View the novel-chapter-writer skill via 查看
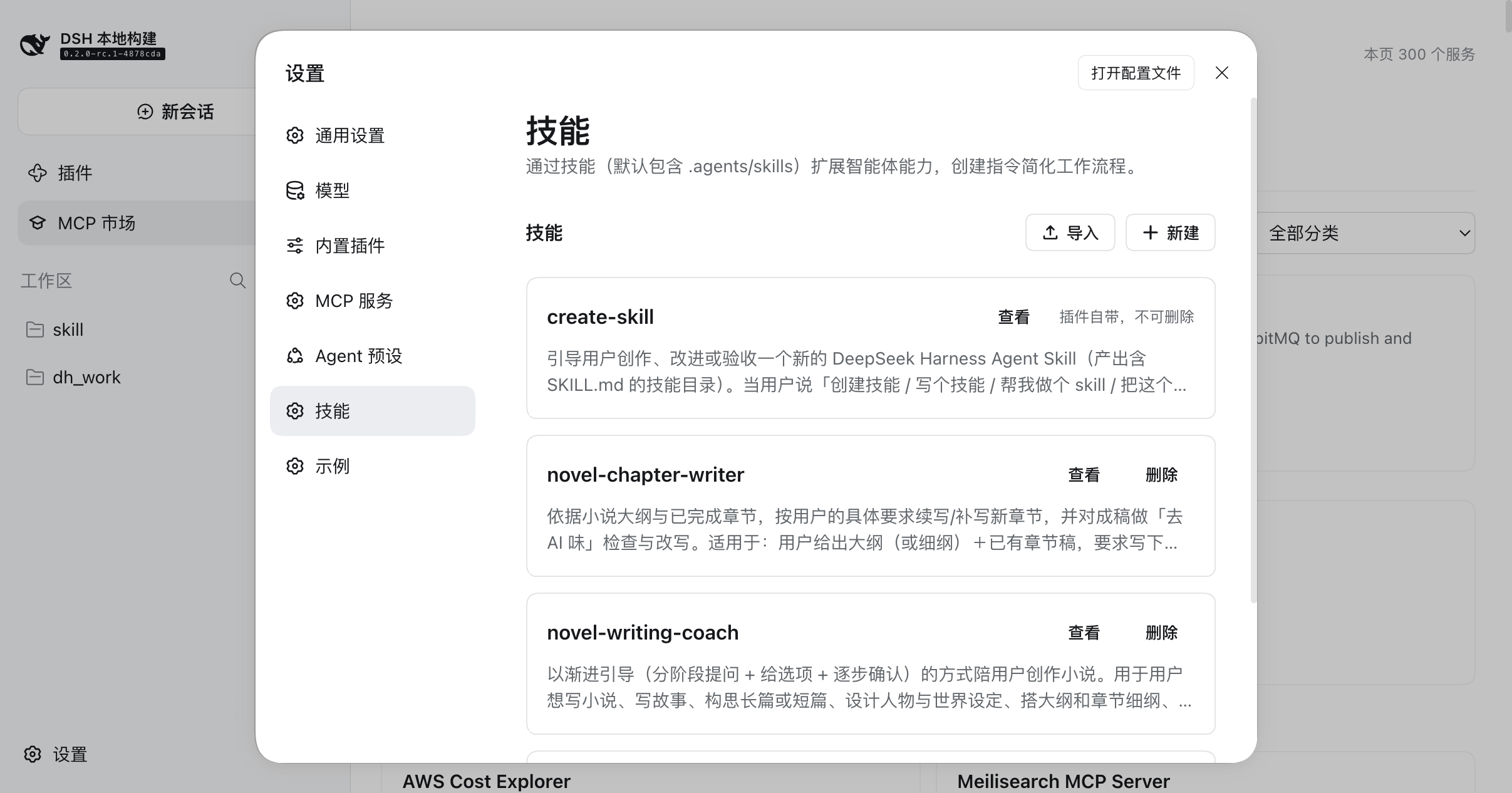This screenshot has height=793, width=1512. coord(1084,475)
